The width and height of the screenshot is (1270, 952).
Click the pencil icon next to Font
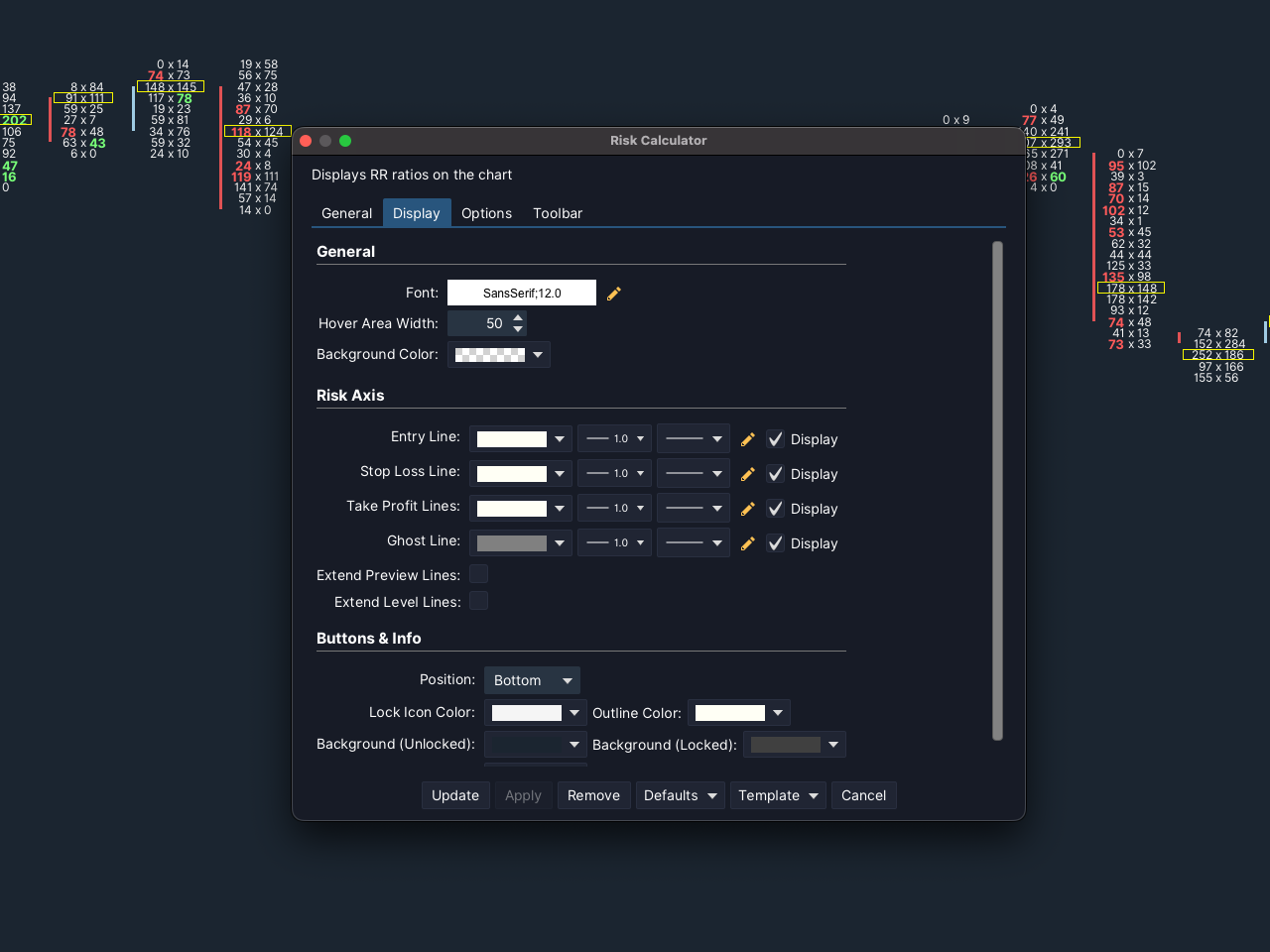tap(614, 294)
